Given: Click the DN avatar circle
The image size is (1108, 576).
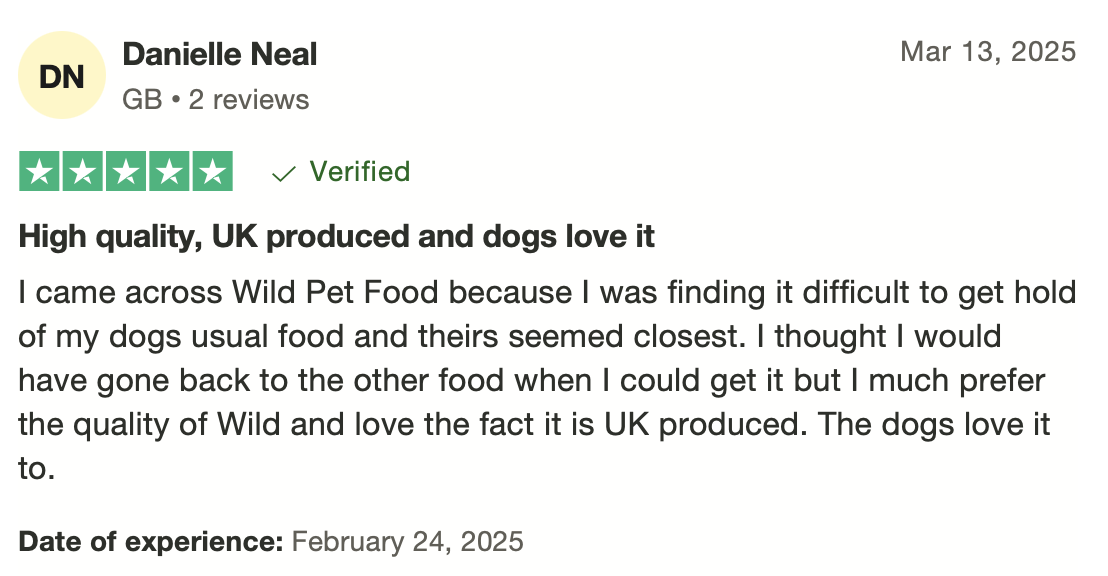Looking at the screenshot, I should pyautogui.click(x=62, y=75).
